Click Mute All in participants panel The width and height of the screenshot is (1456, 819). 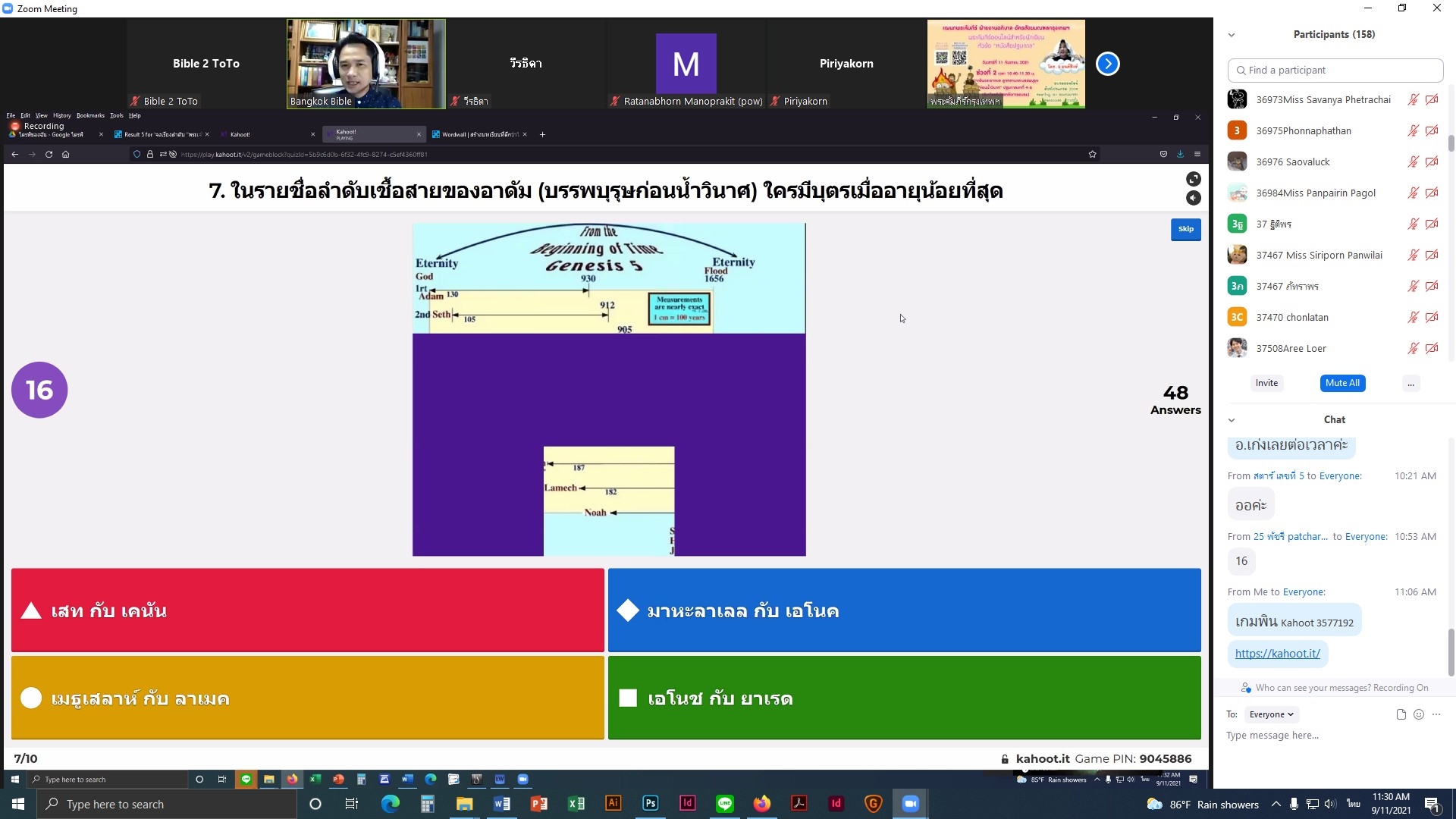click(x=1342, y=383)
